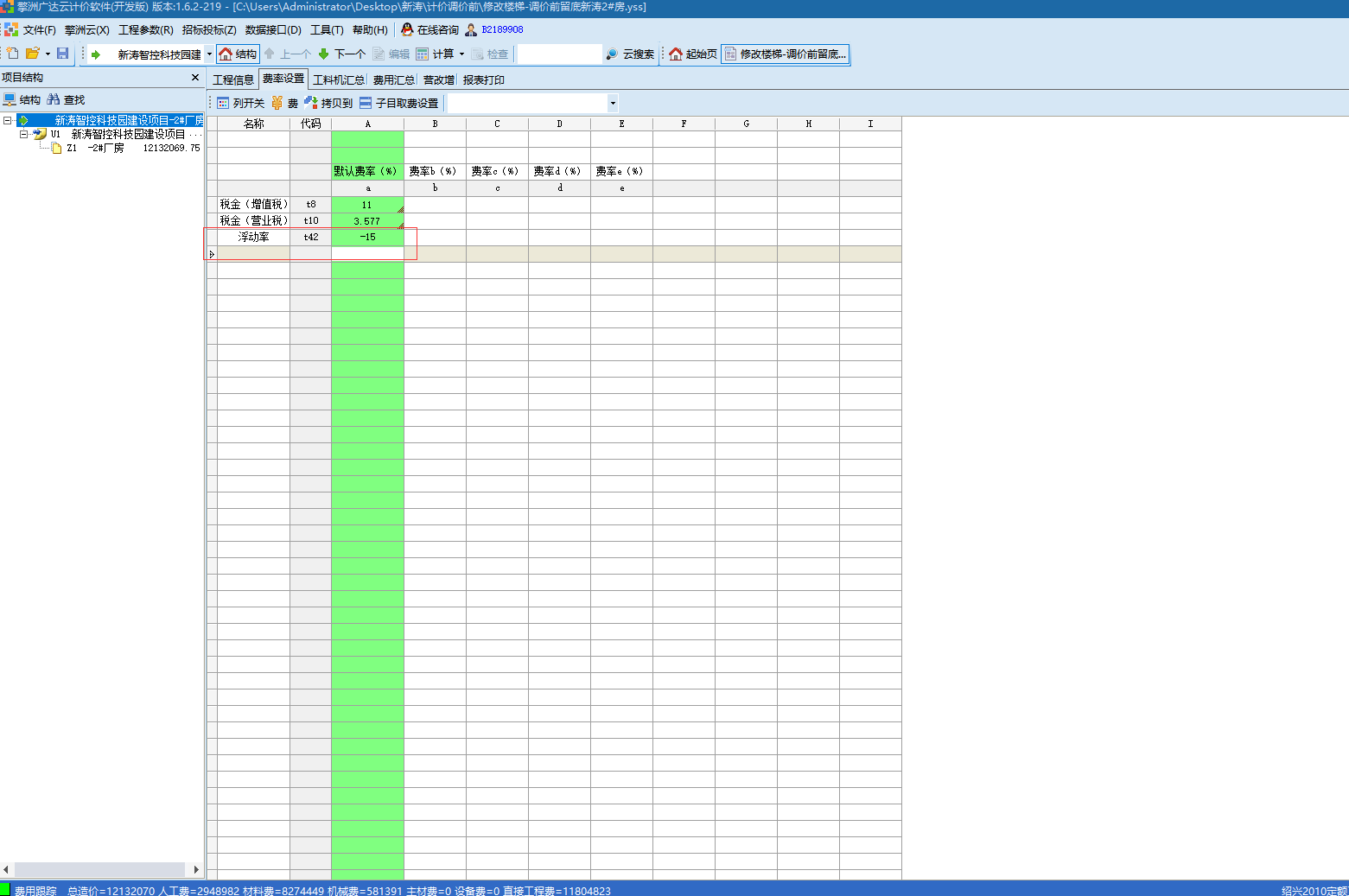Click the 下一个 green down arrow
Image resolution: width=1349 pixels, height=896 pixels.
(342, 54)
